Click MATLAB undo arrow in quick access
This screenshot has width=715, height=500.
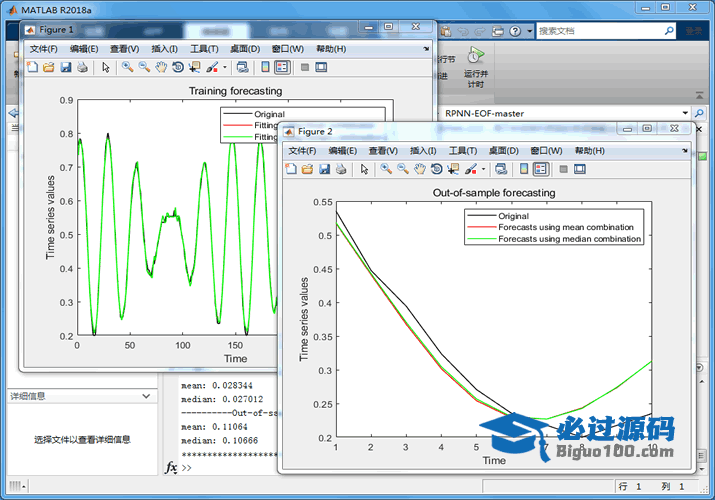[x=463, y=31]
